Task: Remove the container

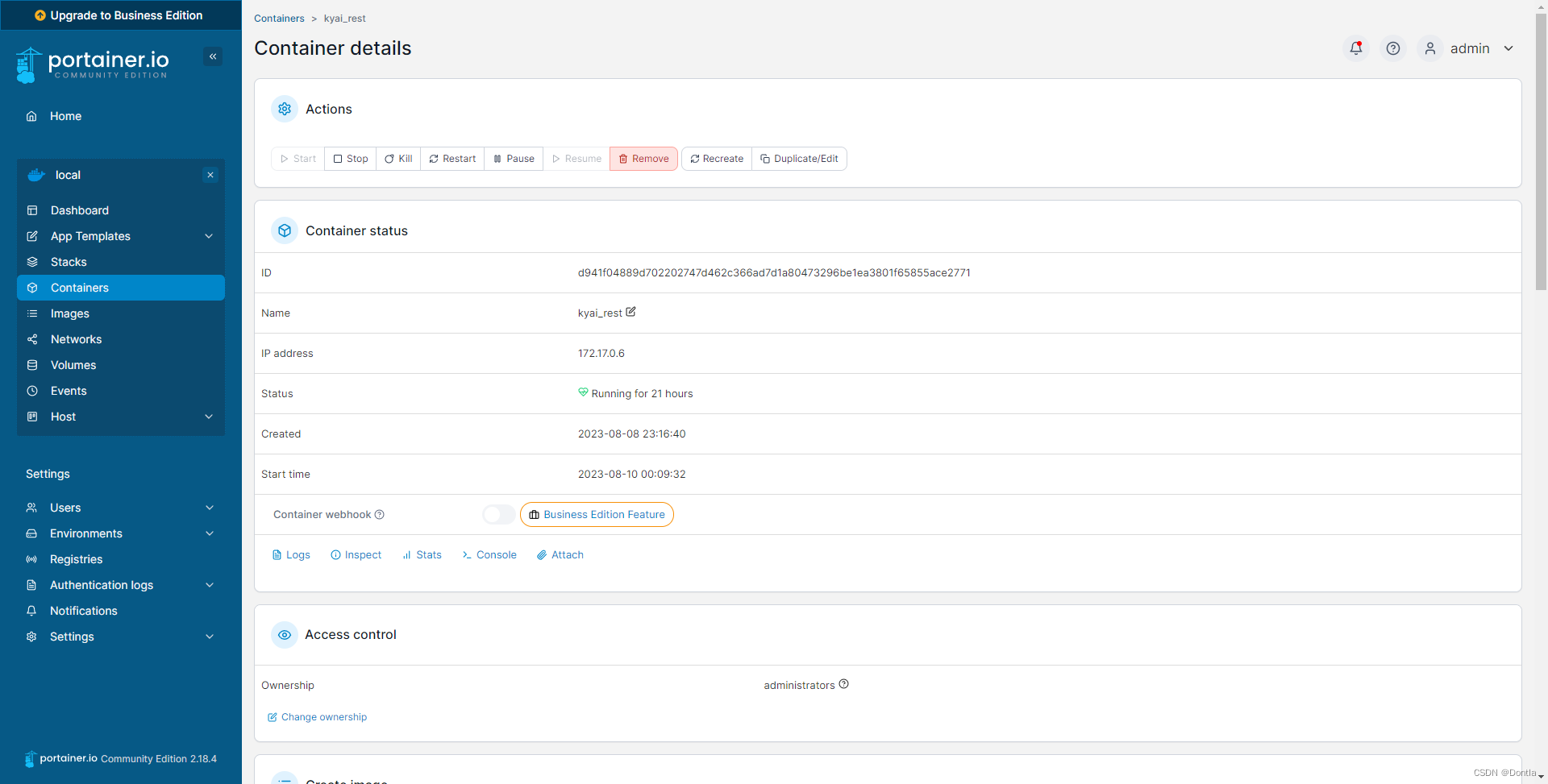Action: [643, 159]
